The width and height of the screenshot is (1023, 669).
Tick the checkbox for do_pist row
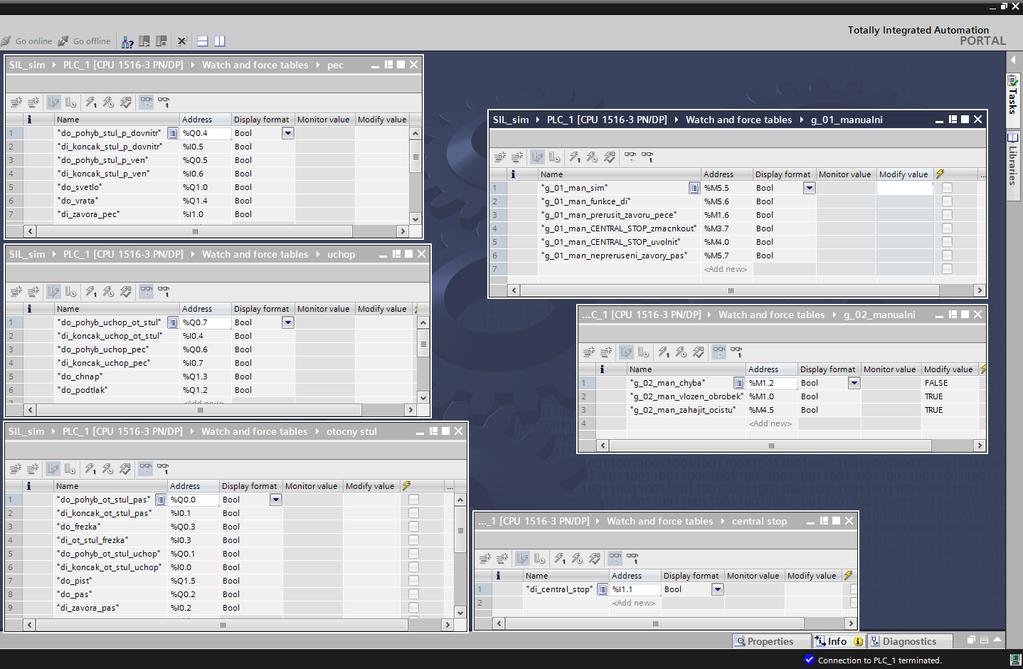[413, 581]
